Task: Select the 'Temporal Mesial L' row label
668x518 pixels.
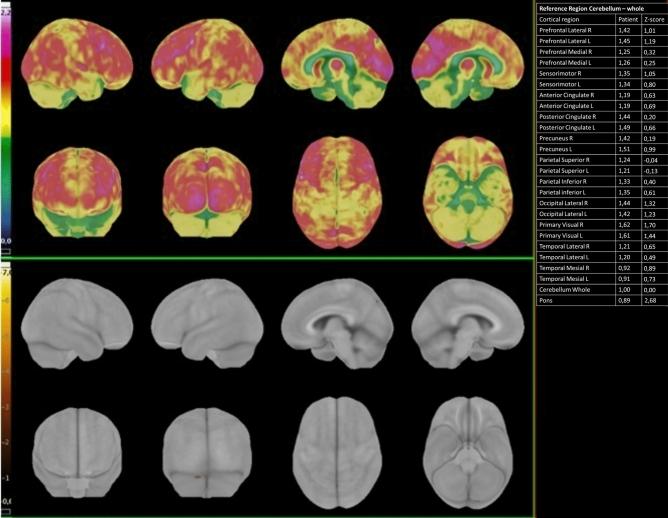Action: pos(564,279)
